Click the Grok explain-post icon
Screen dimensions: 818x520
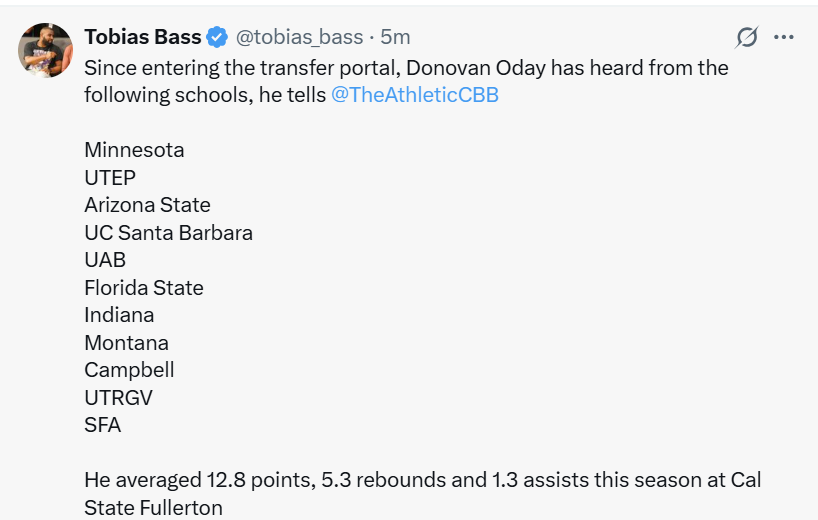pos(746,38)
